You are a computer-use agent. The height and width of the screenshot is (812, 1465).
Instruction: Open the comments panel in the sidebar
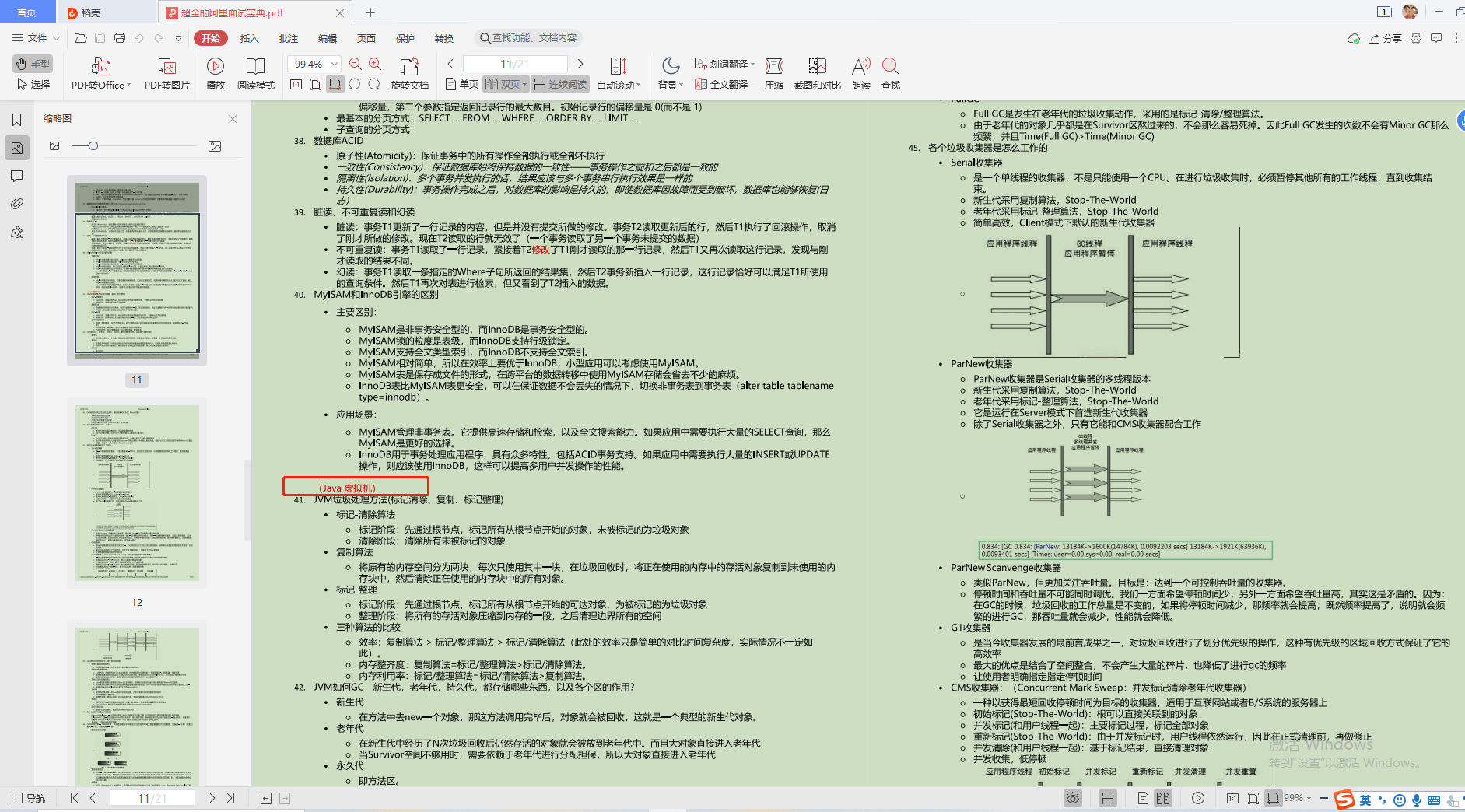click(16, 176)
